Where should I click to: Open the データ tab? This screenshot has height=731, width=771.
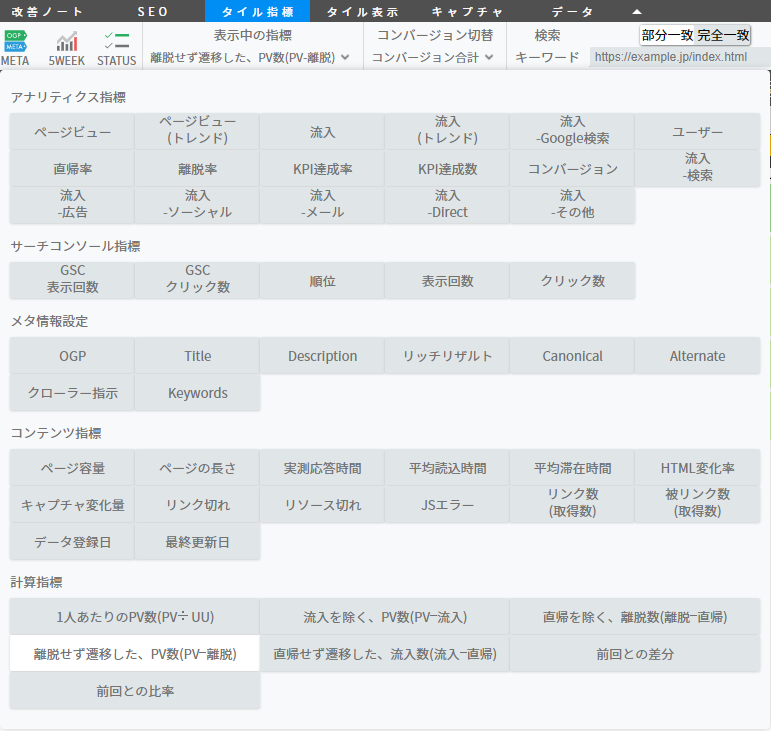(x=572, y=11)
